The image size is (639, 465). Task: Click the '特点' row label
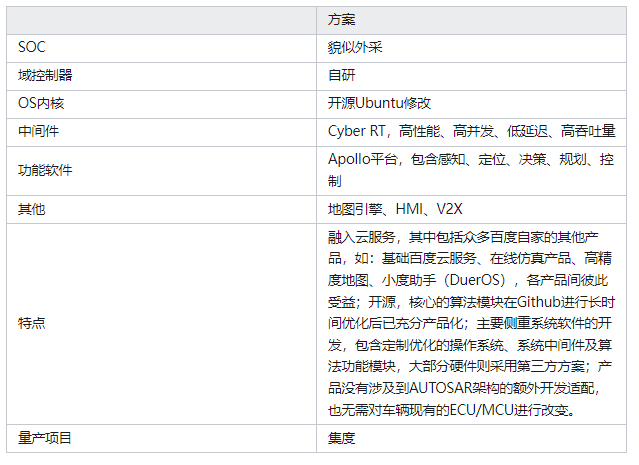coord(31,323)
